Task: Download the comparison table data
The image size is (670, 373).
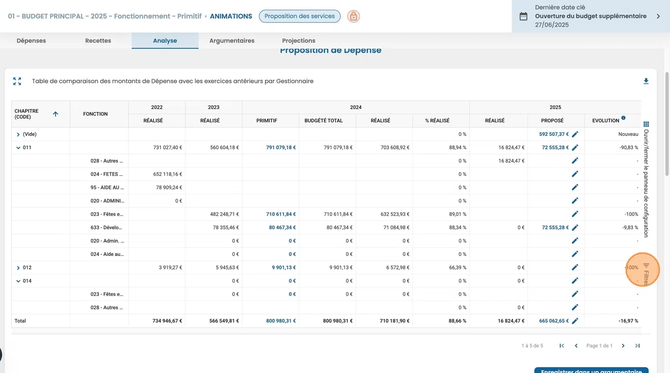Action: click(646, 81)
